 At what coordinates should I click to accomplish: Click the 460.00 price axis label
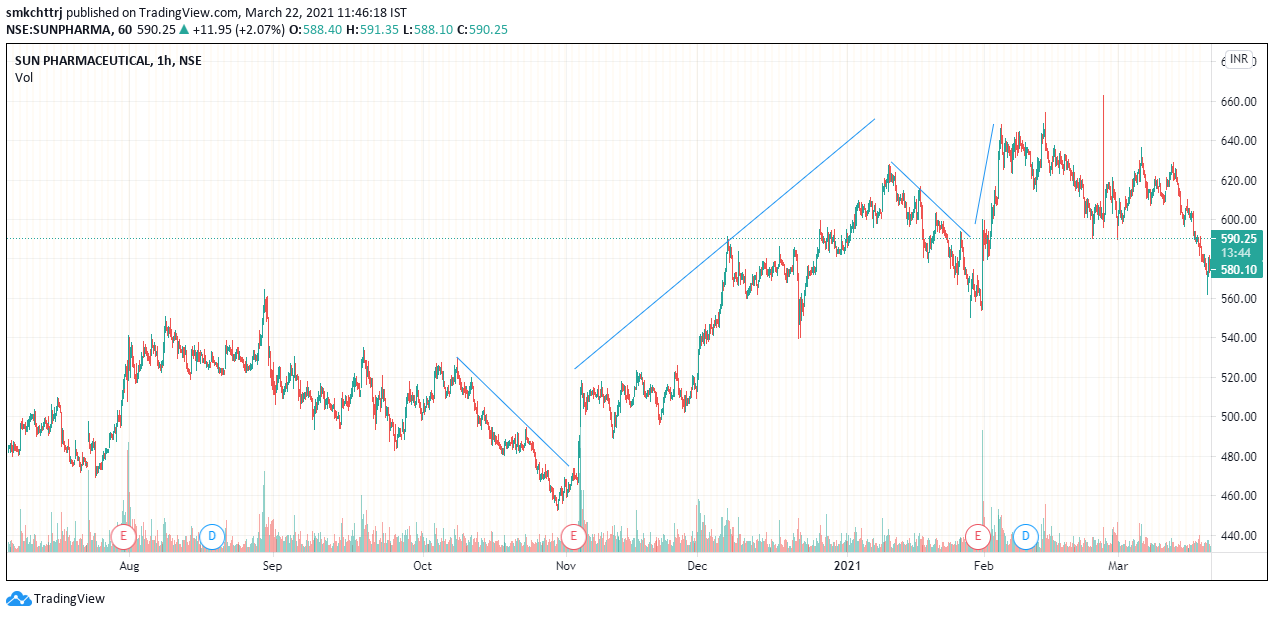pos(1238,496)
